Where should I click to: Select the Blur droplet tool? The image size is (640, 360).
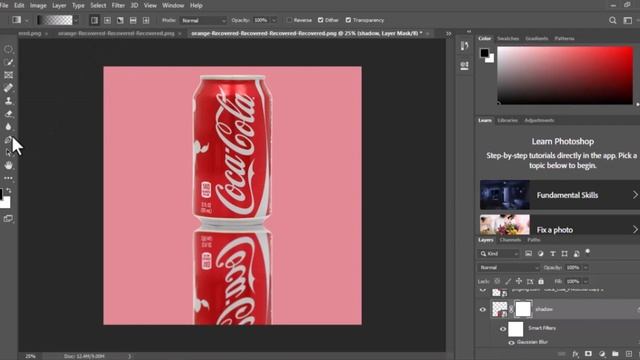[x=8, y=127]
